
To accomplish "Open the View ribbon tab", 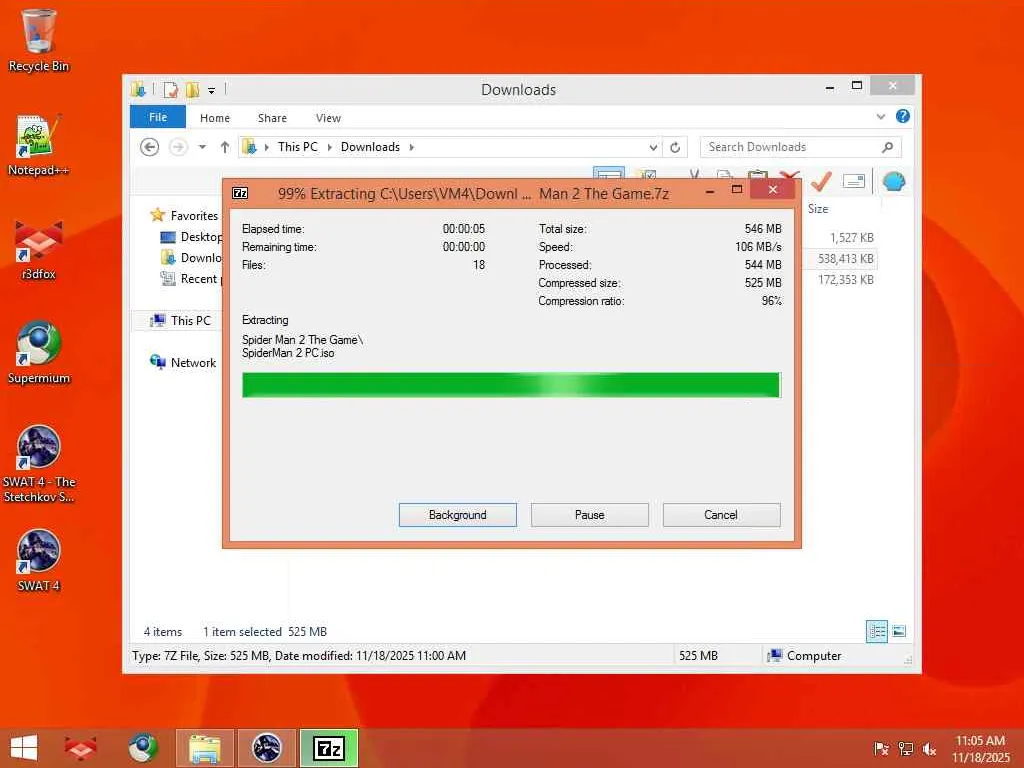I will (328, 118).
